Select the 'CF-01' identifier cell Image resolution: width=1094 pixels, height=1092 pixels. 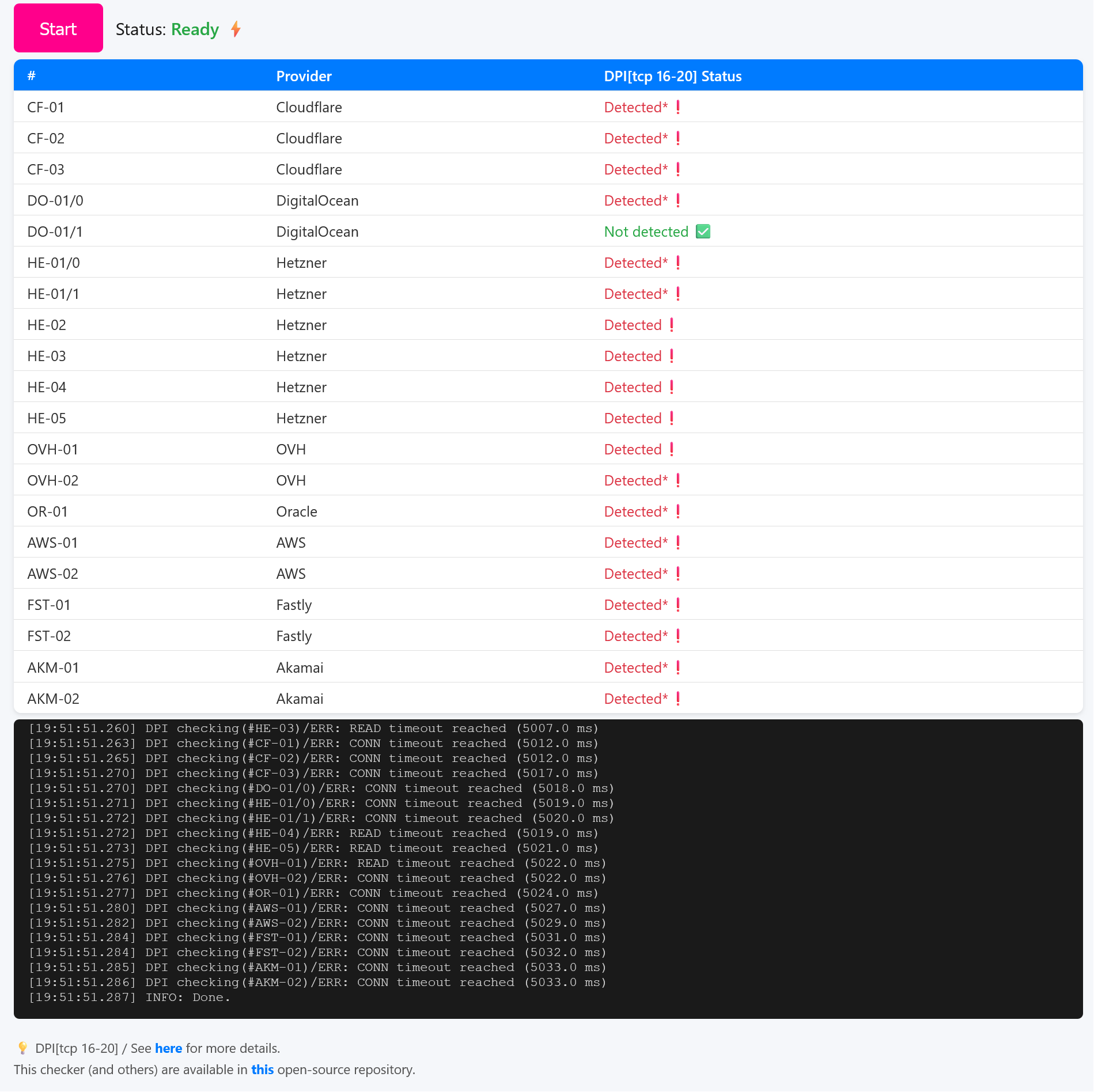pyautogui.click(x=46, y=107)
